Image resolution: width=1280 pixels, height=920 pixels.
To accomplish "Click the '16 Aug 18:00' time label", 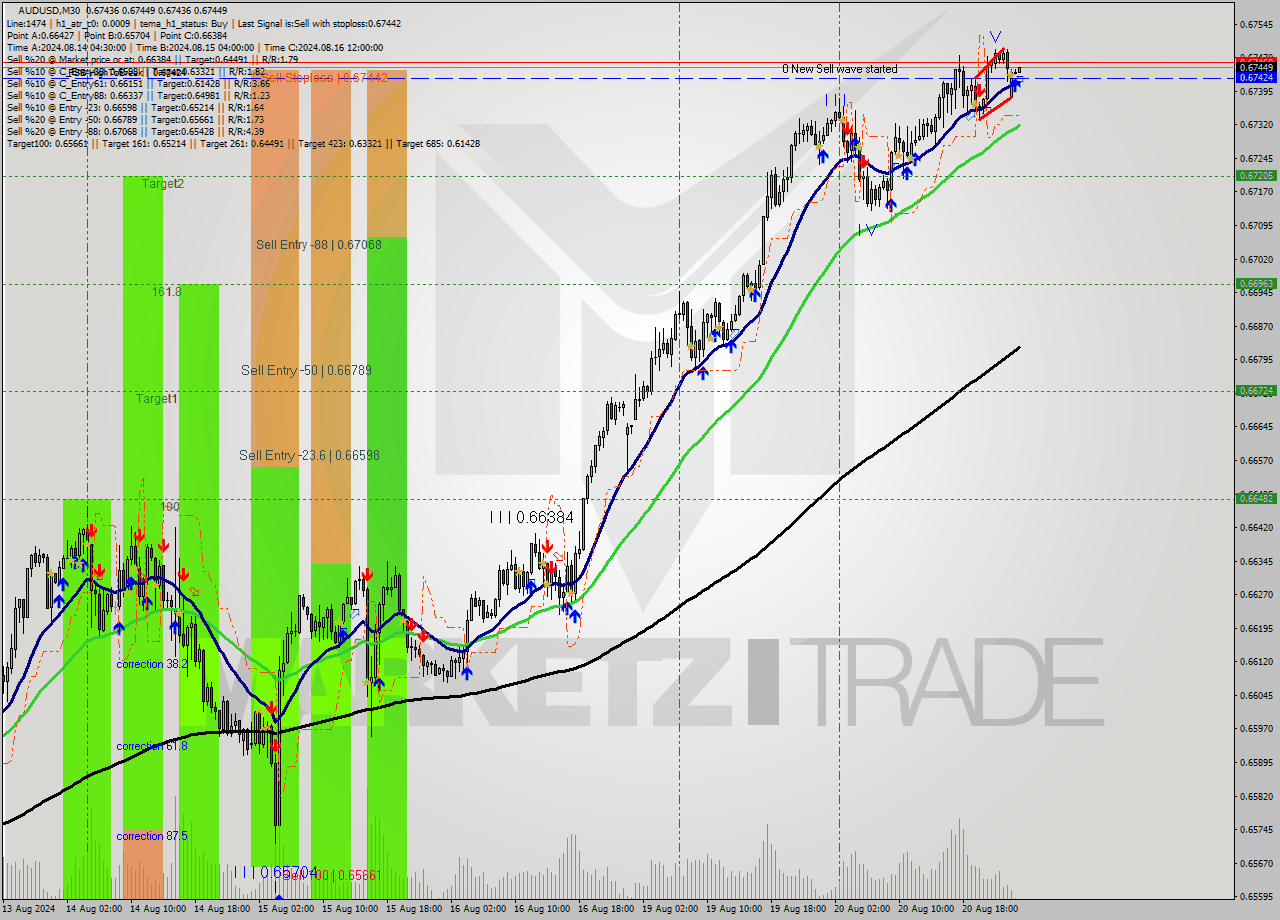I will (605, 909).
